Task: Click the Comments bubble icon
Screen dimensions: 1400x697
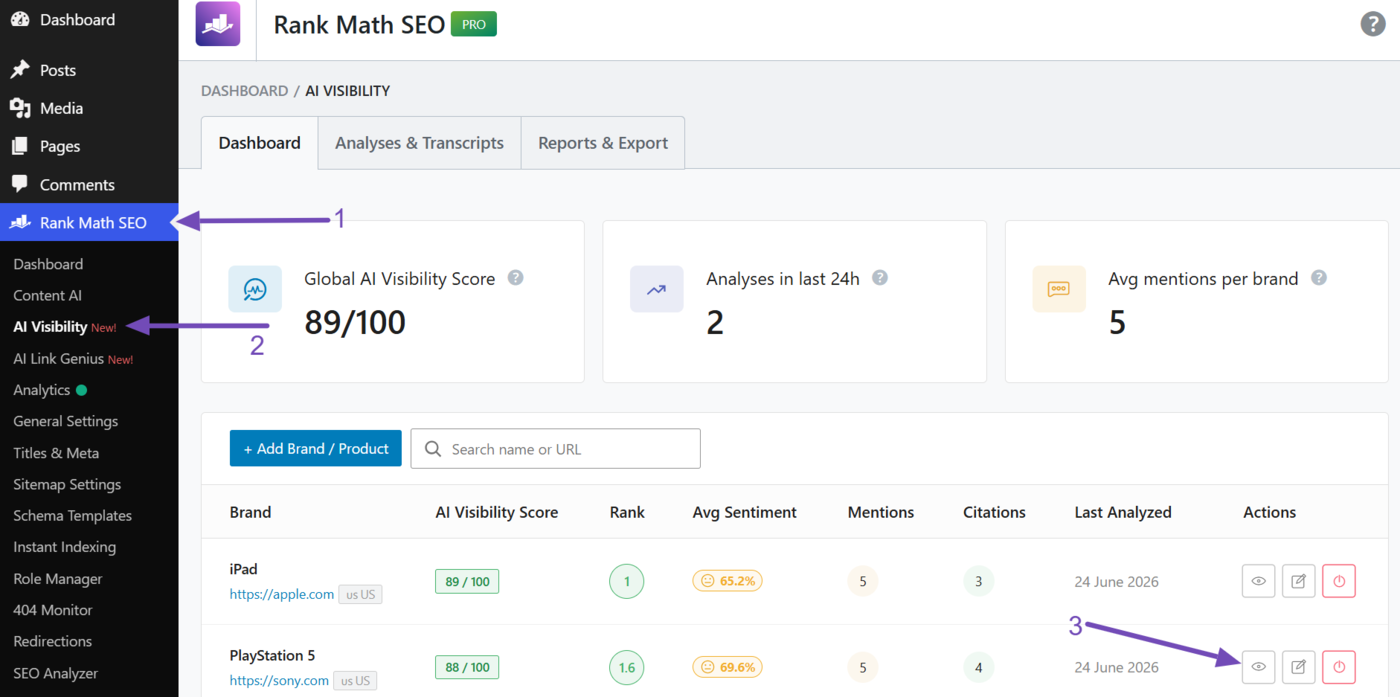Action: (19, 184)
